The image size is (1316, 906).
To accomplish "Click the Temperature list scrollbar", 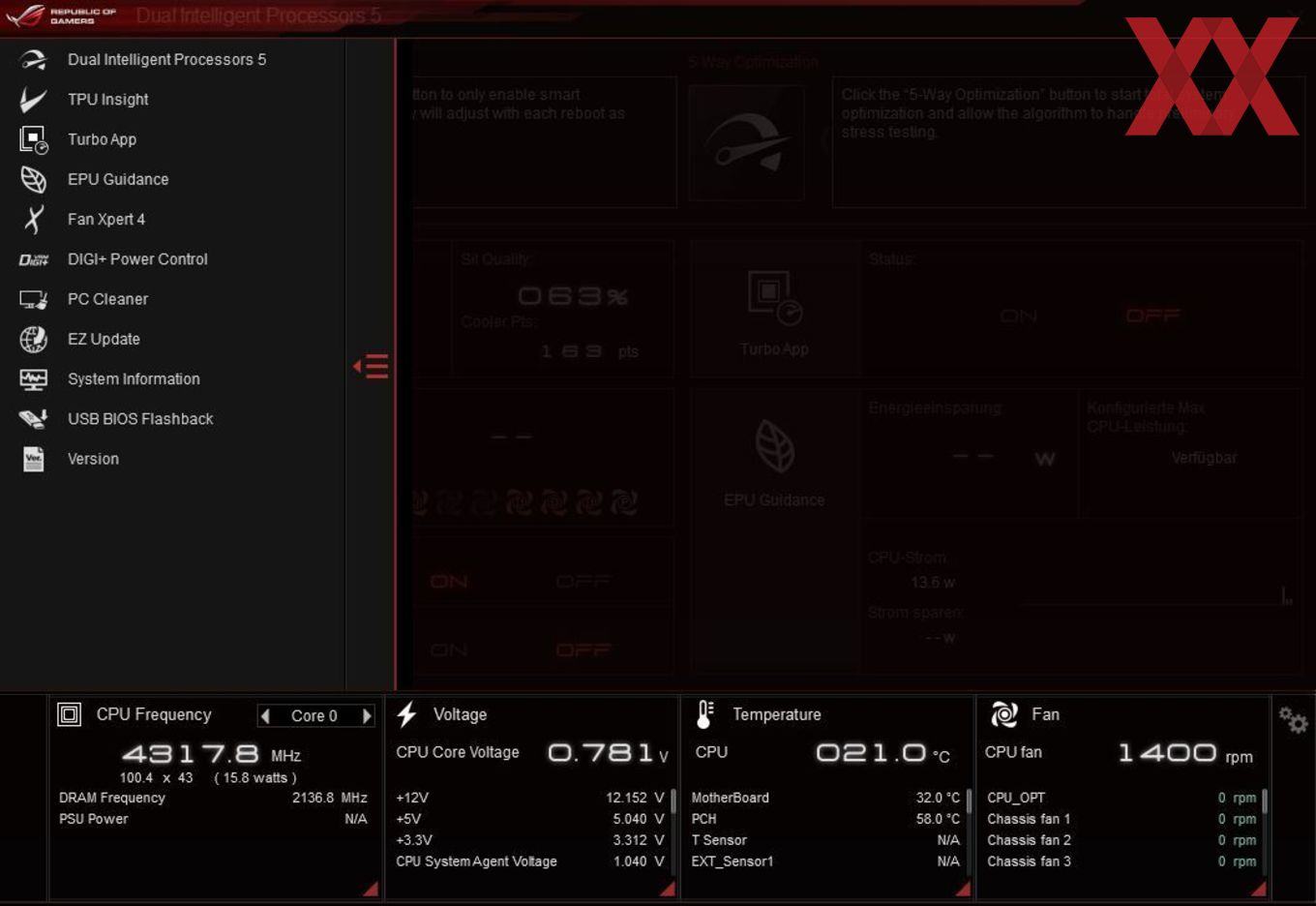I will pos(969,802).
